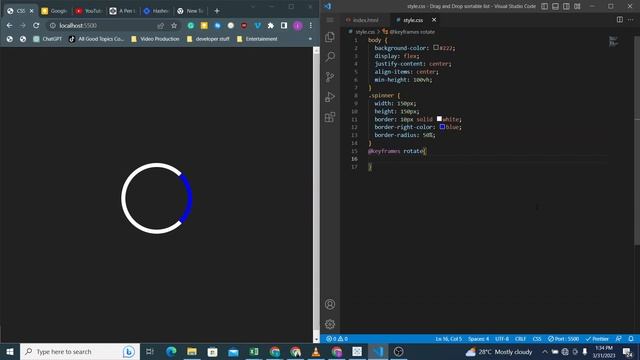Change language mode CSS in status bar
The height and width of the screenshot is (360, 640).
(x=537, y=339)
